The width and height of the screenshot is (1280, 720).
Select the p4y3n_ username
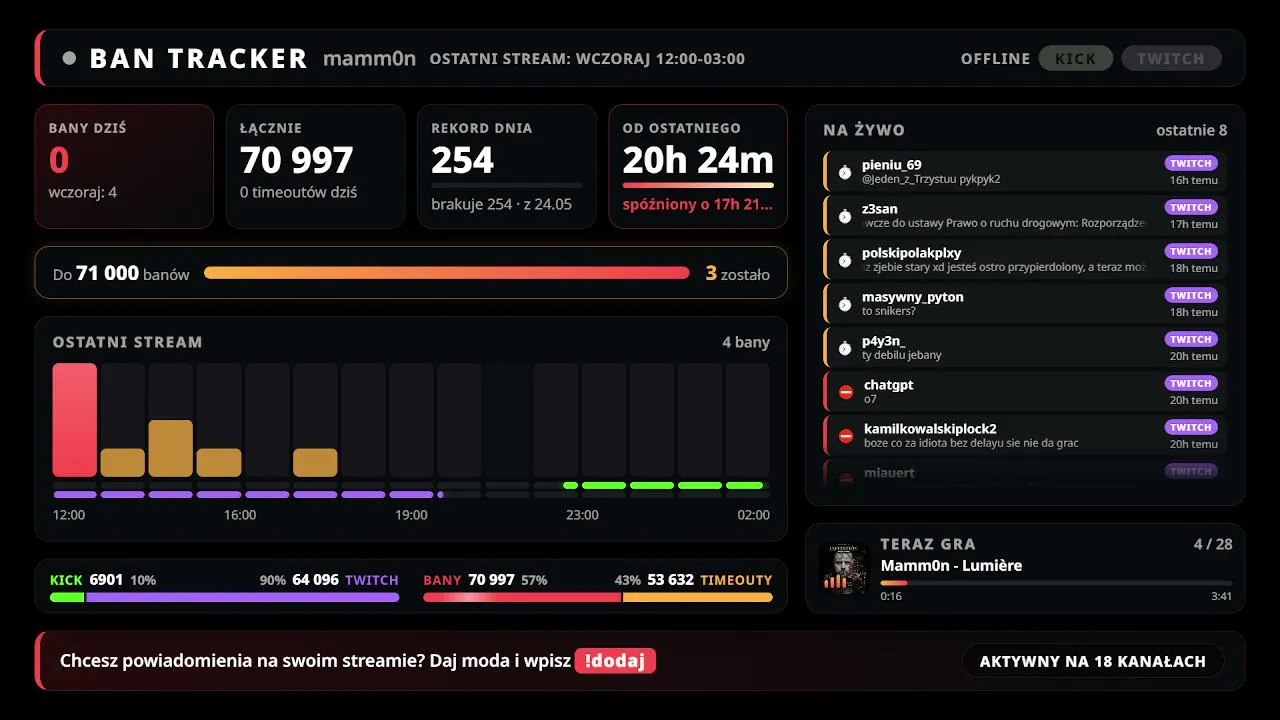[x=884, y=341]
